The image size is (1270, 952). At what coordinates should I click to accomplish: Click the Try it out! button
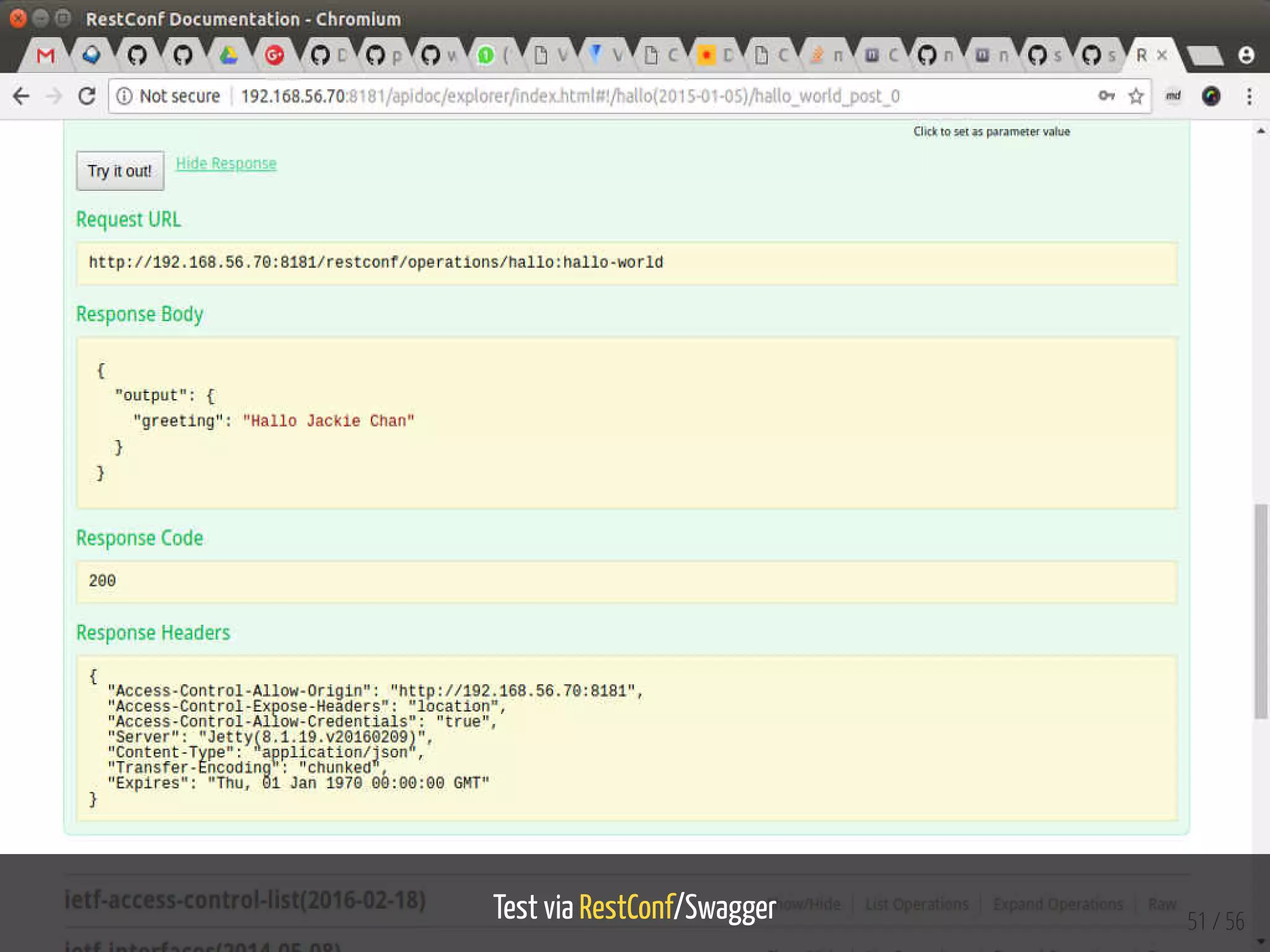click(120, 170)
